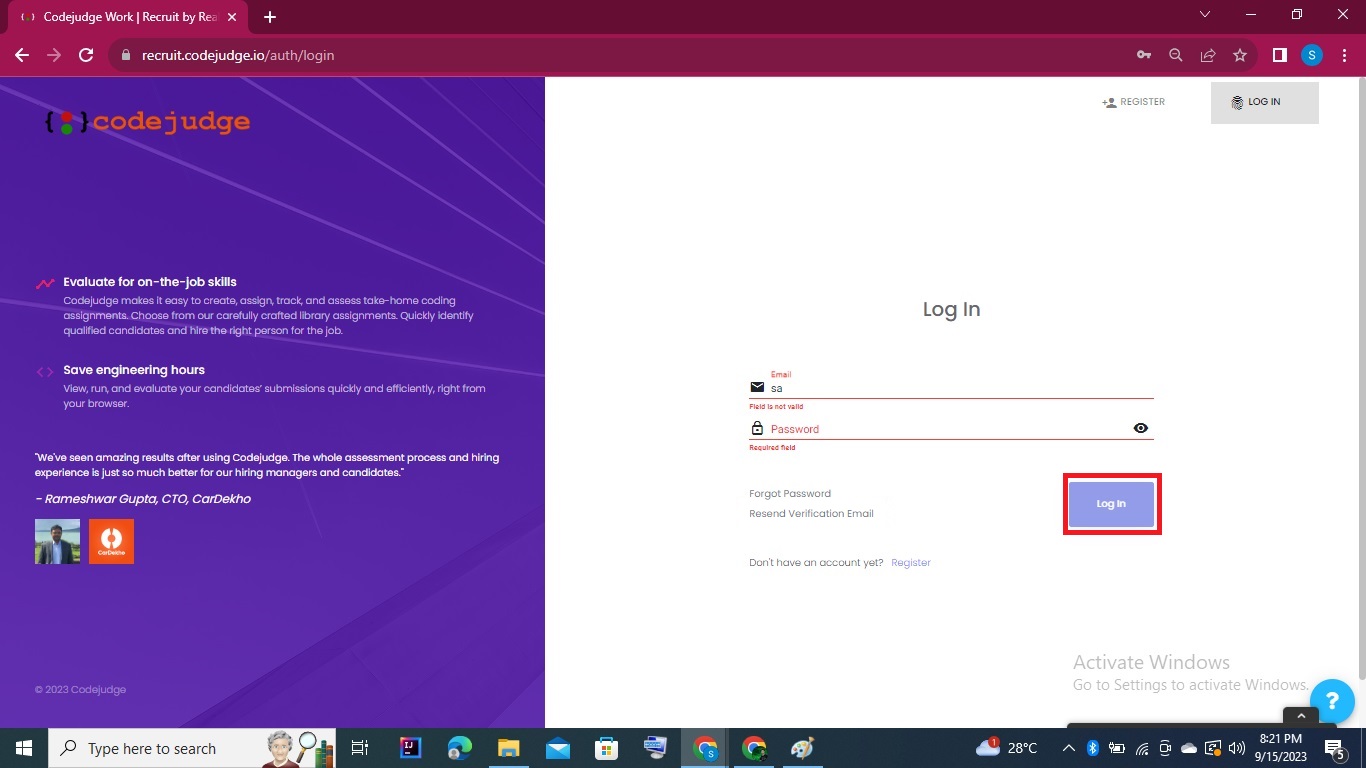Open the Chrome profile avatar
Screen dimensions: 1366x768
click(1311, 55)
